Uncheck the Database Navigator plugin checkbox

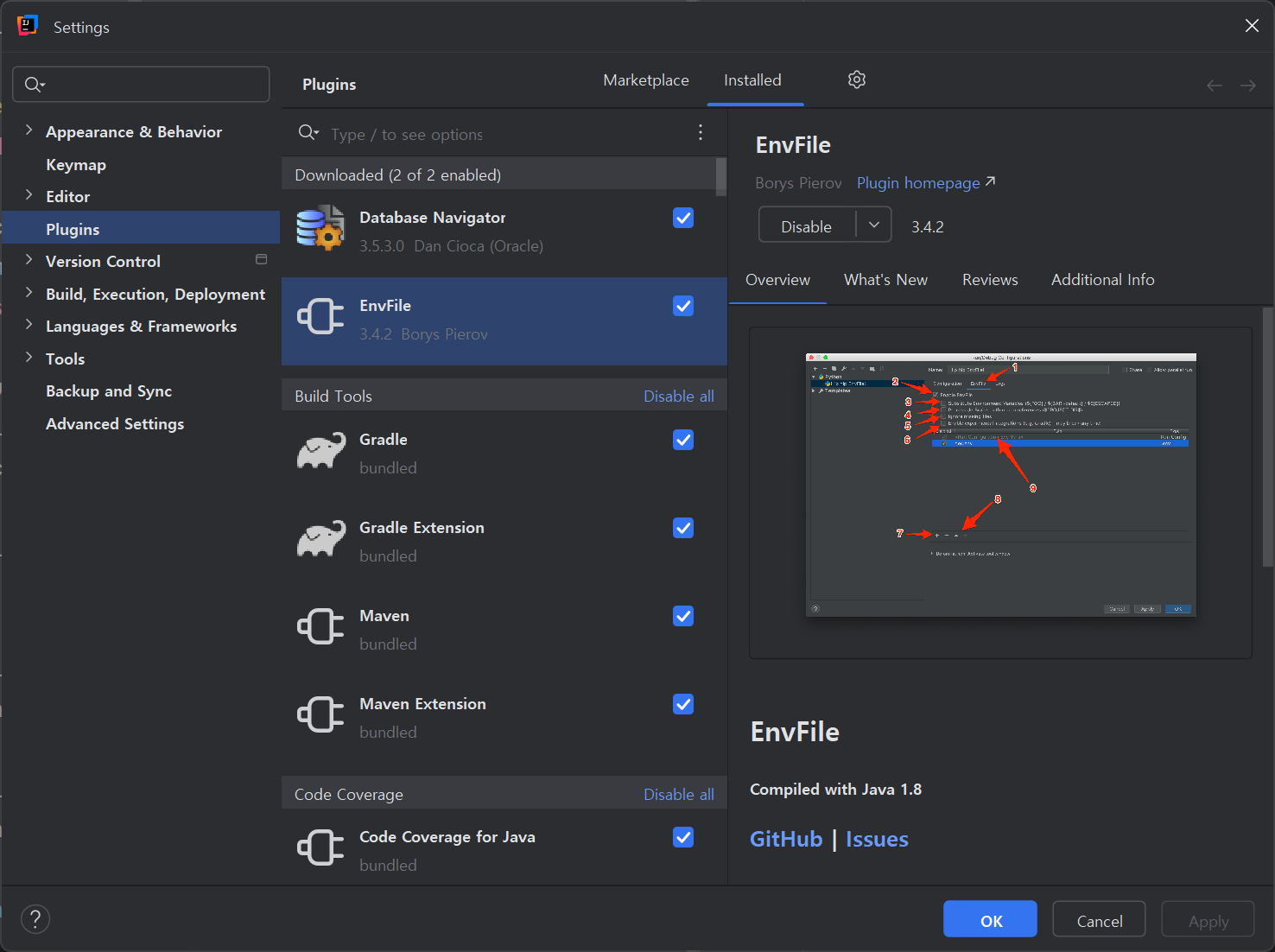click(x=683, y=218)
